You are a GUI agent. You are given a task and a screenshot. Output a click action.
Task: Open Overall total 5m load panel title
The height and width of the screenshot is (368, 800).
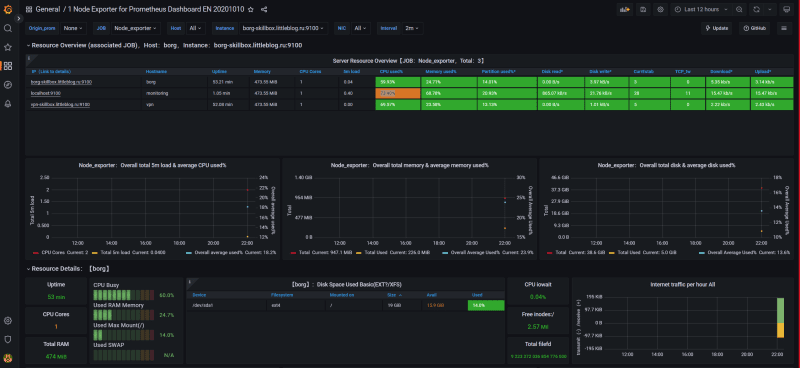(x=153, y=165)
